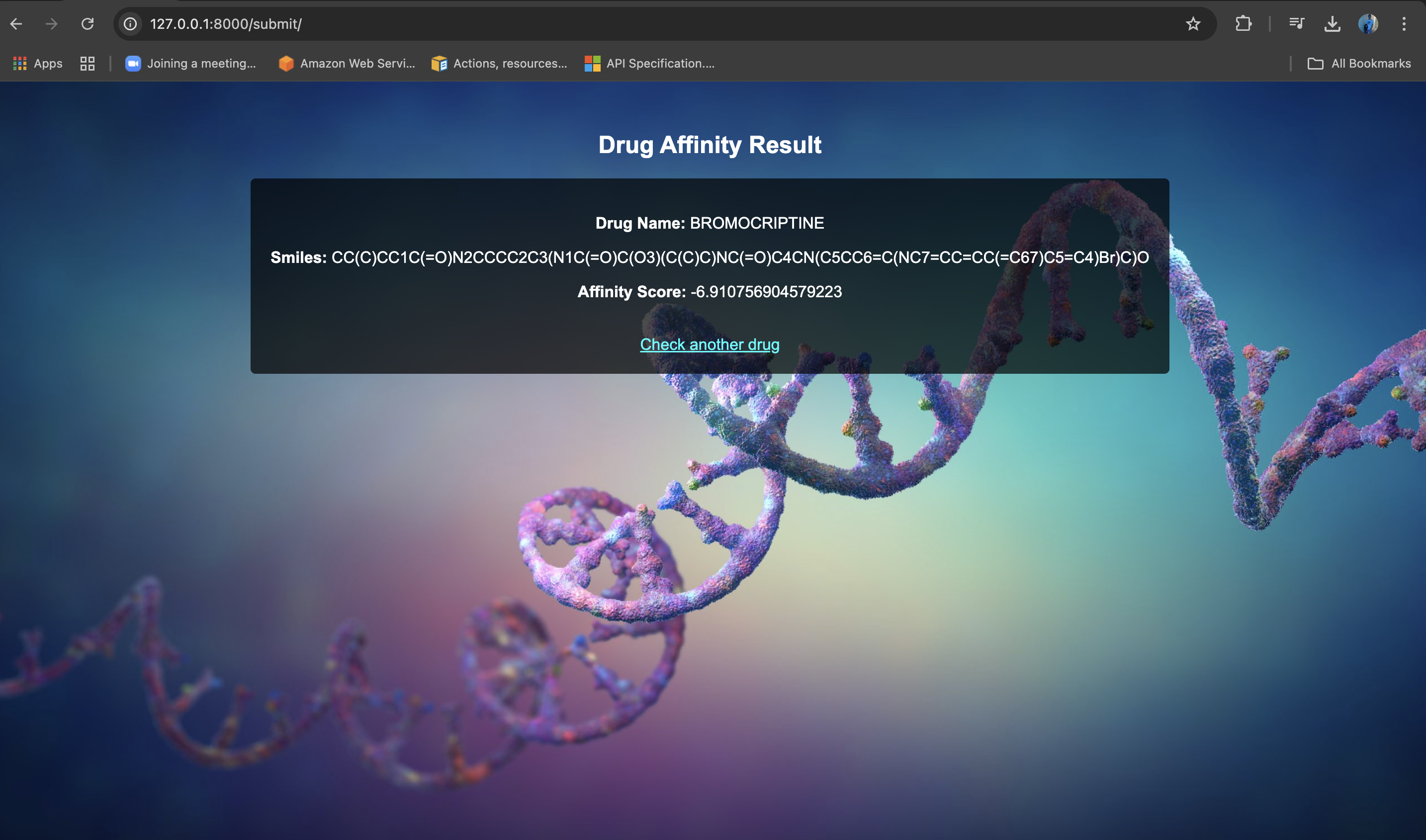Bookmark this page with the star
Viewport: 1426px width, 840px height.
1193,24
